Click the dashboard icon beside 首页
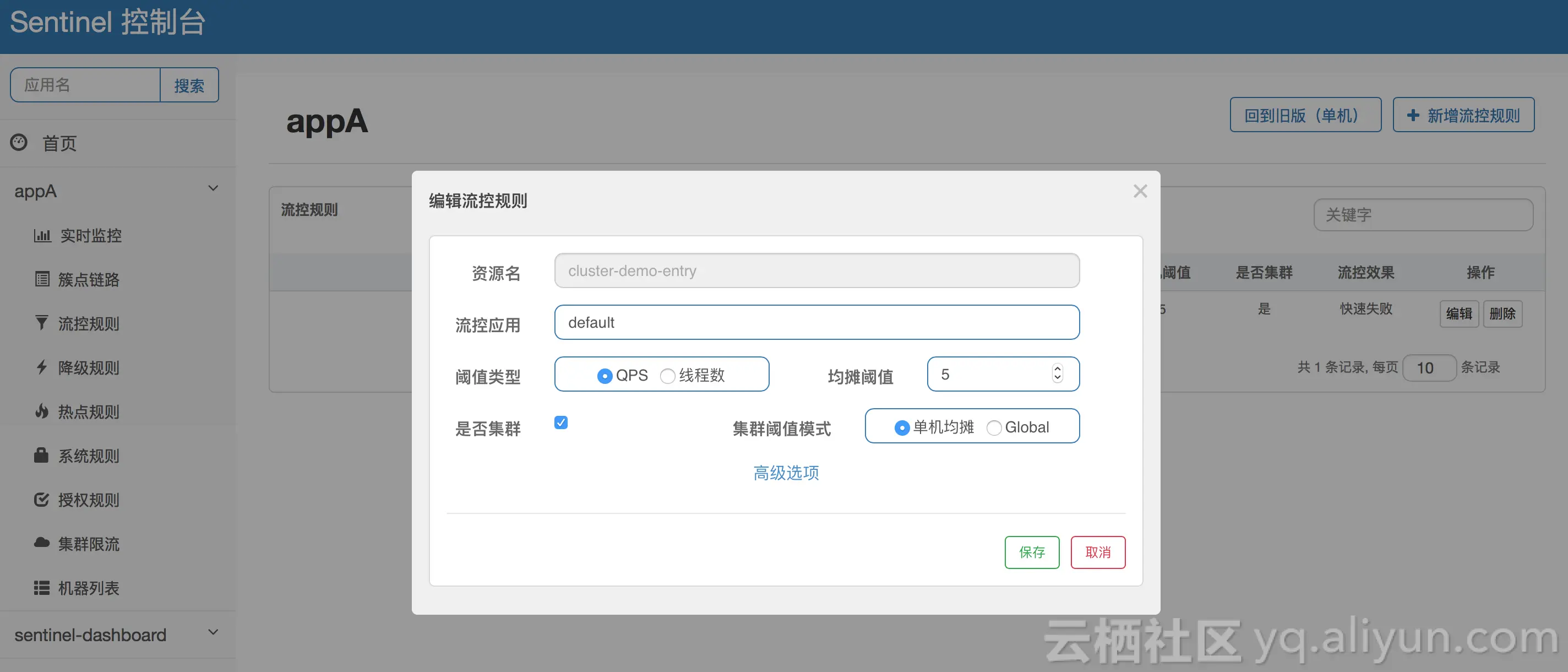Image resolution: width=1568 pixels, height=672 pixels. tap(19, 142)
